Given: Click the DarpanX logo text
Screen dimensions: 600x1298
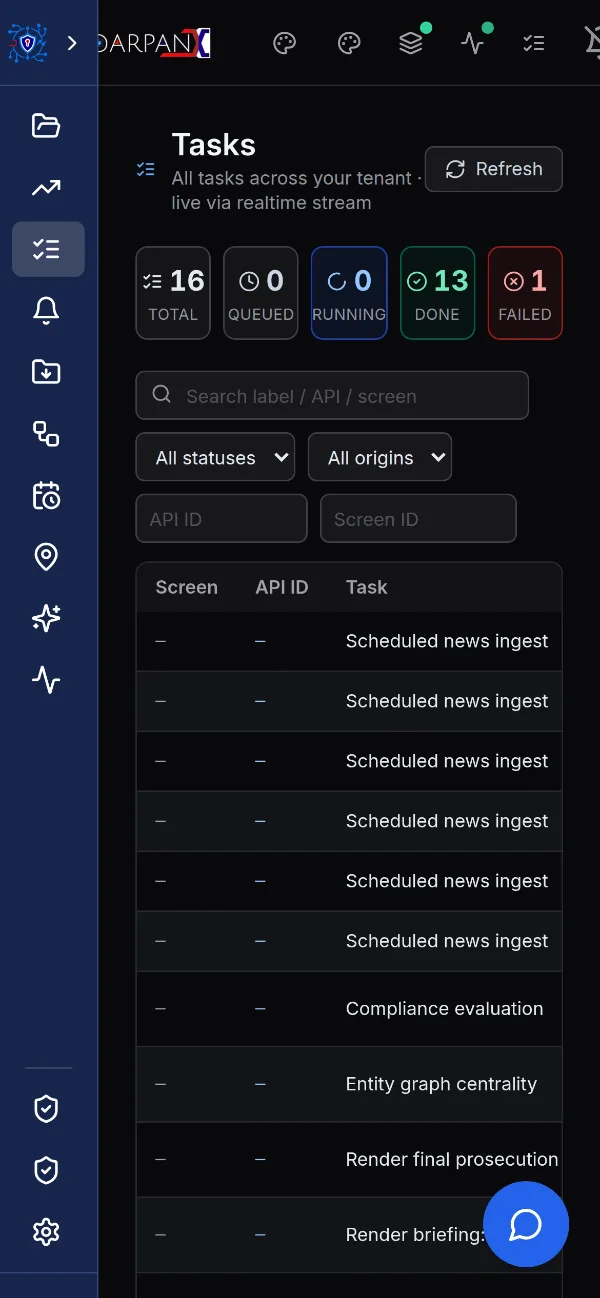Looking at the screenshot, I should 154,43.
